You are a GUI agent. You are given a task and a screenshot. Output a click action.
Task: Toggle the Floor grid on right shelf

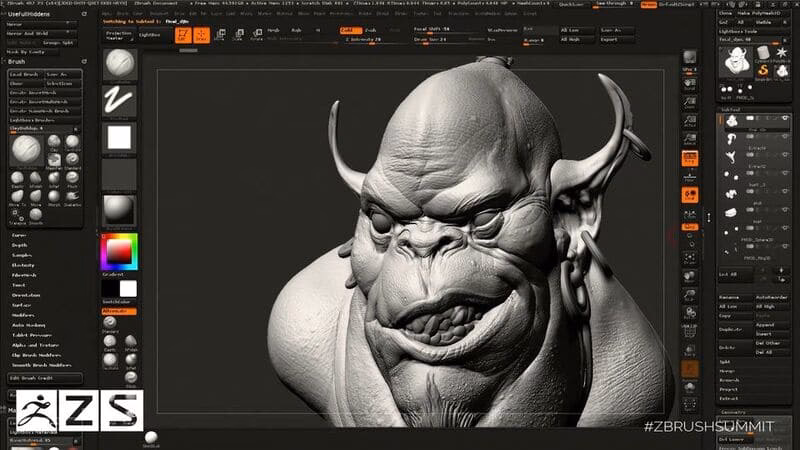click(690, 177)
